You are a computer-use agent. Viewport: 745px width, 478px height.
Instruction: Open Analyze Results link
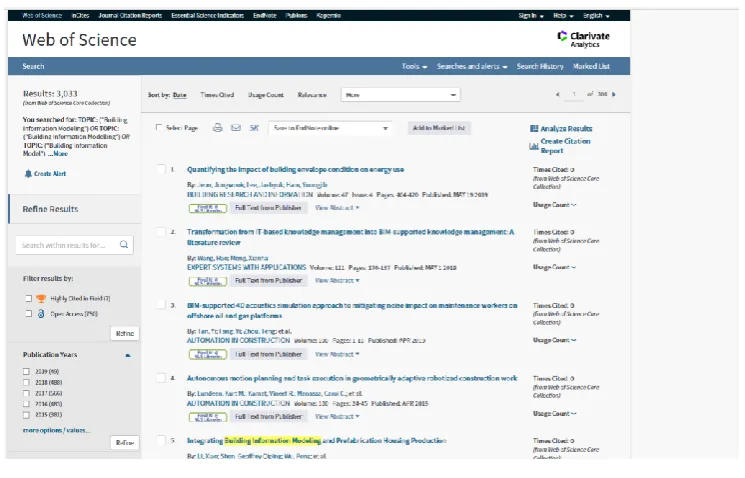tap(566, 129)
